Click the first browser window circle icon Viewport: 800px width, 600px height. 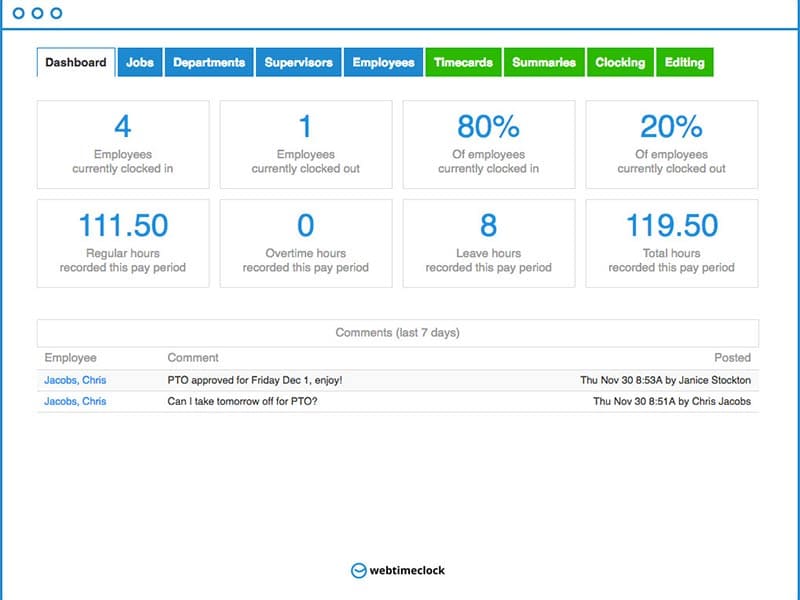(18, 15)
